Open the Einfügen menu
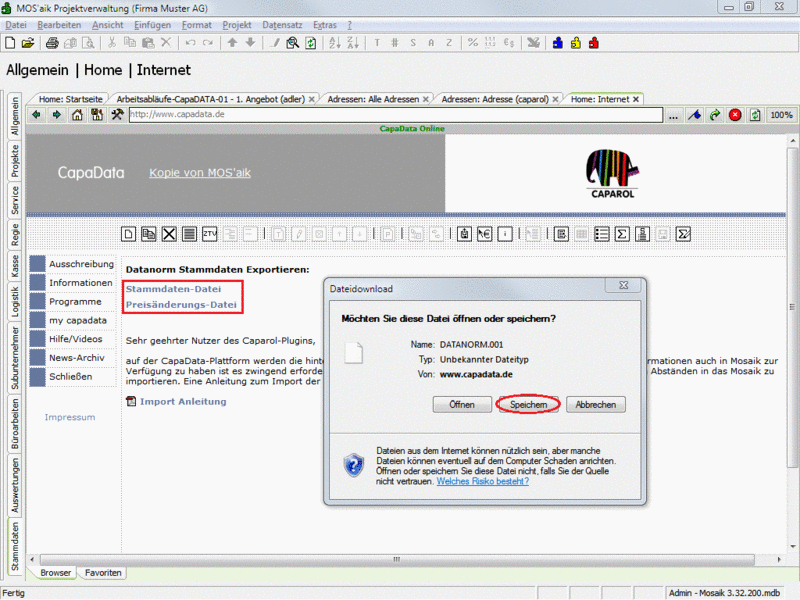Screen dimensions: 800x600 (153, 25)
